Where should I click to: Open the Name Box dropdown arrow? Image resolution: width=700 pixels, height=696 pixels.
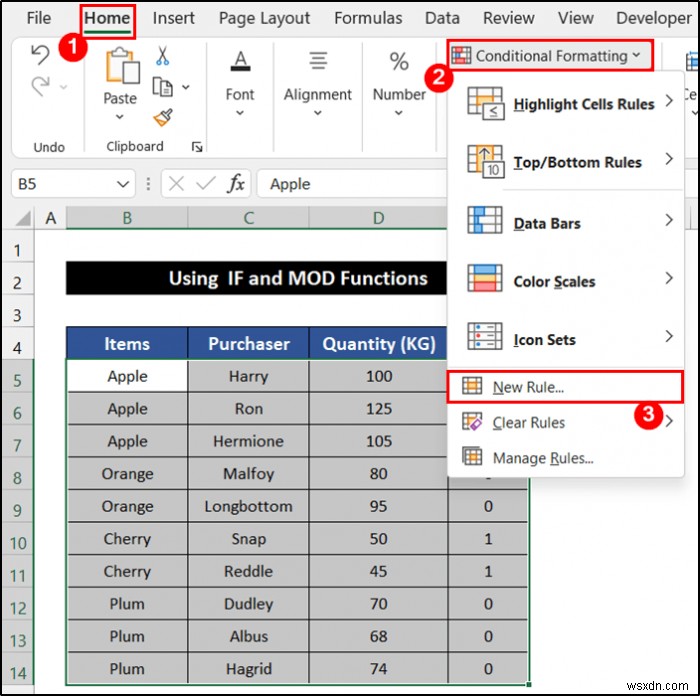(x=123, y=184)
